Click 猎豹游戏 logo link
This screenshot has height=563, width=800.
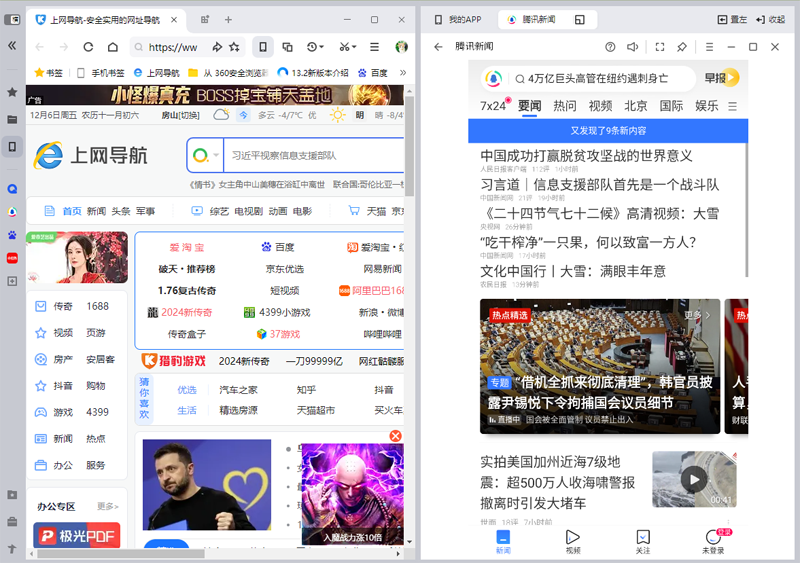tap(174, 361)
